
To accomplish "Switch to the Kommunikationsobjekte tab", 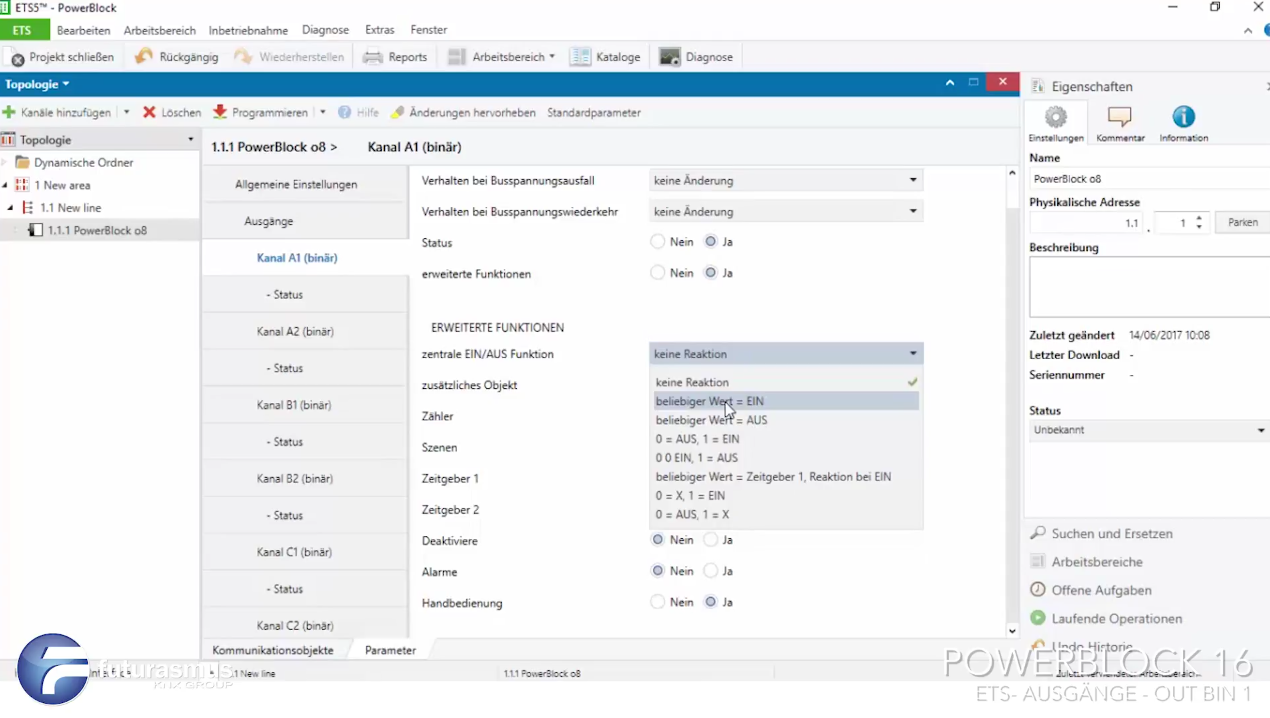I will [272, 650].
